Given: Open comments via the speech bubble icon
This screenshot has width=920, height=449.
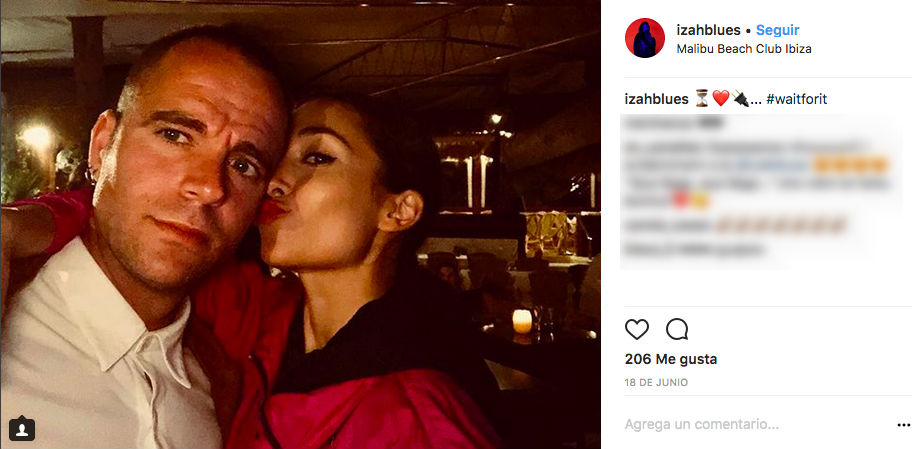Looking at the screenshot, I should coord(677,330).
